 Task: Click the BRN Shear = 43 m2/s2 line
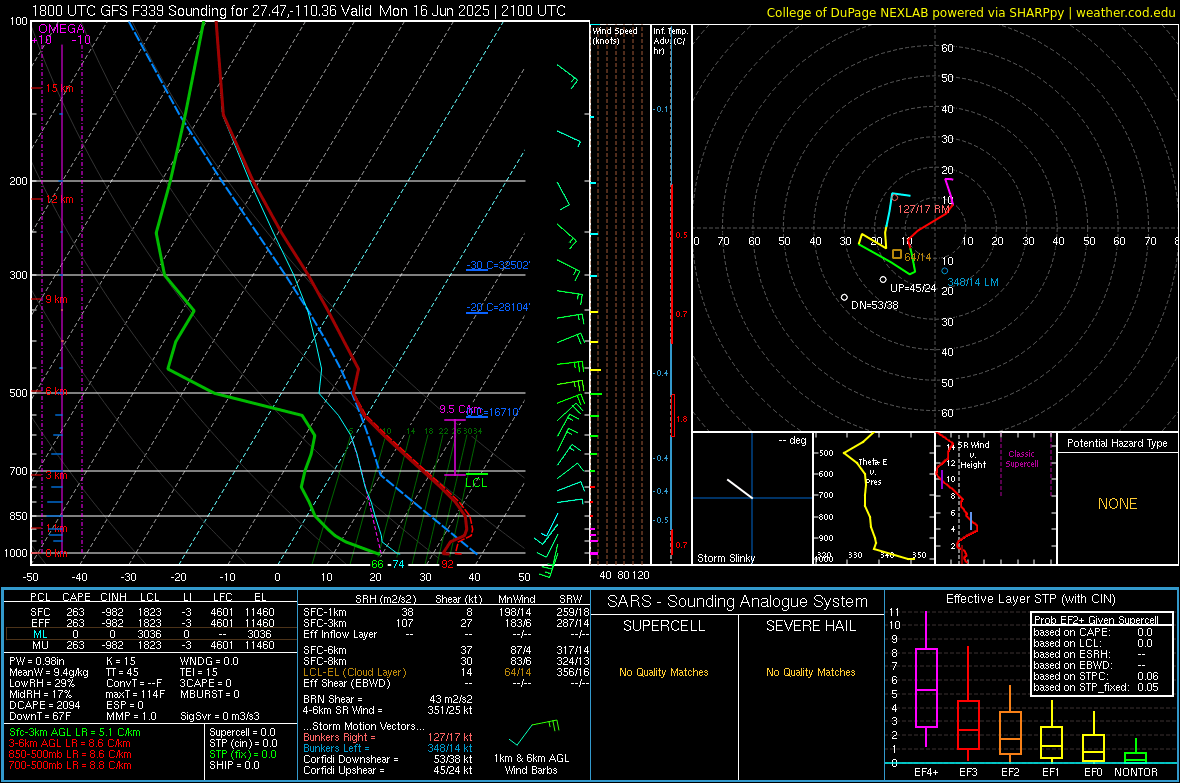pyautogui.click(x=388, y=699)
